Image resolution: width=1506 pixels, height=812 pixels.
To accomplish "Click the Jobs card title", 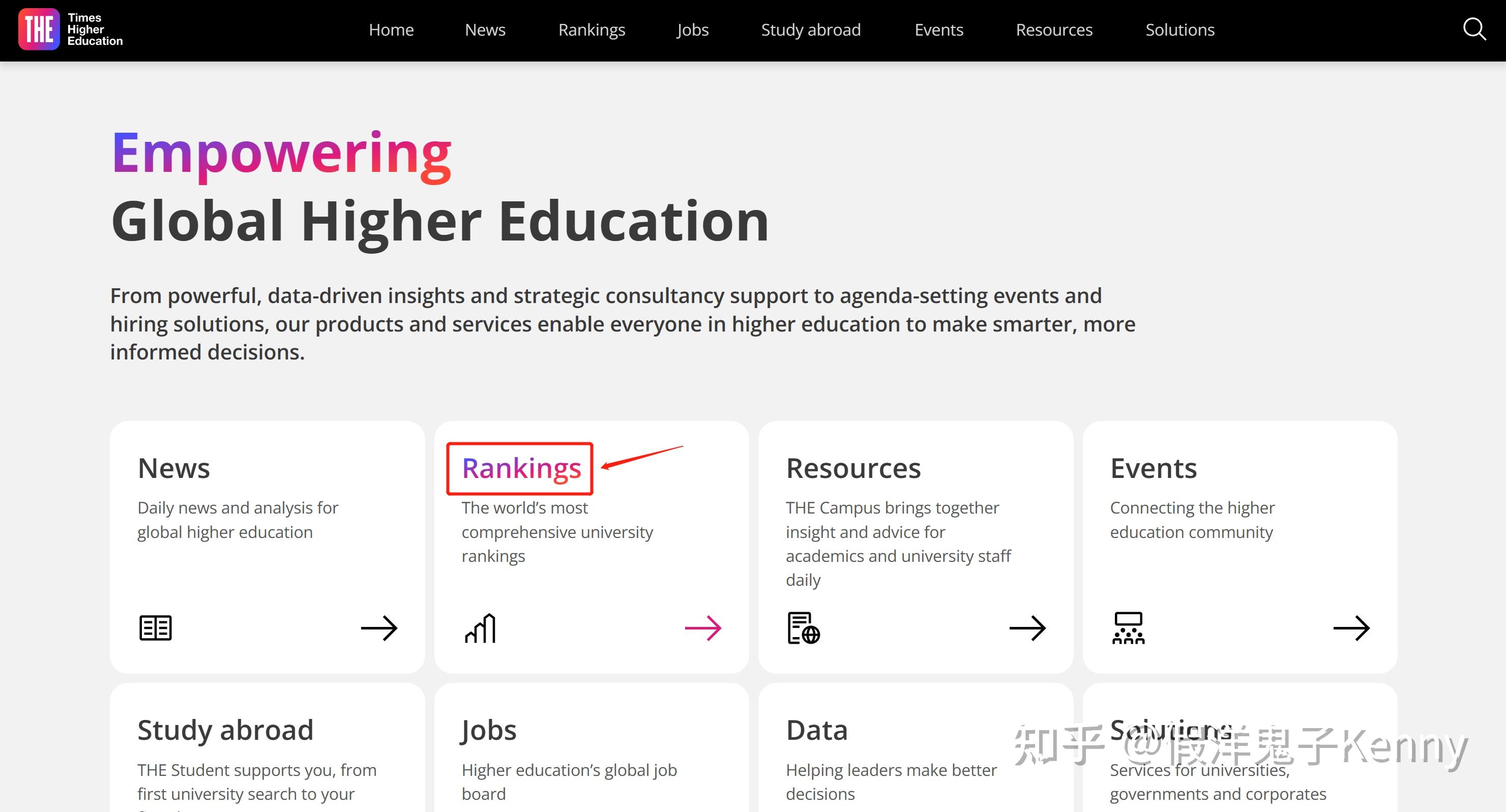I will tap(489, 730).
